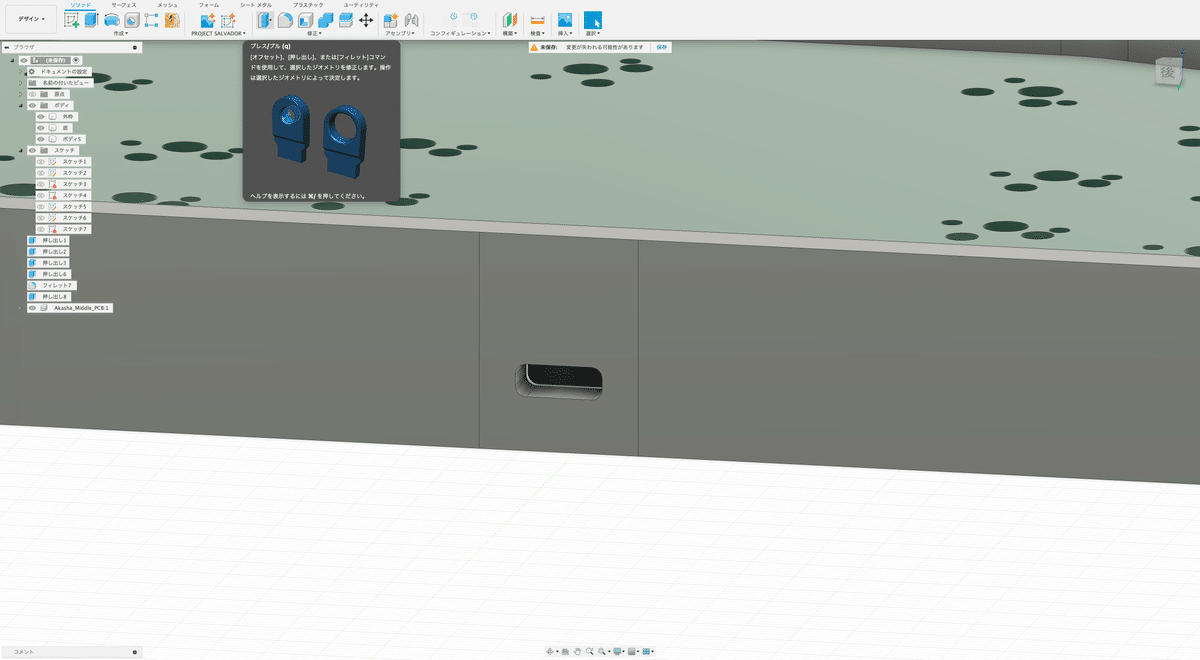Image resolution: width=1200 pixels, height=660 pixels.
Task: Select the Press Pull tool in toolbar
Action: coord(265,19)
